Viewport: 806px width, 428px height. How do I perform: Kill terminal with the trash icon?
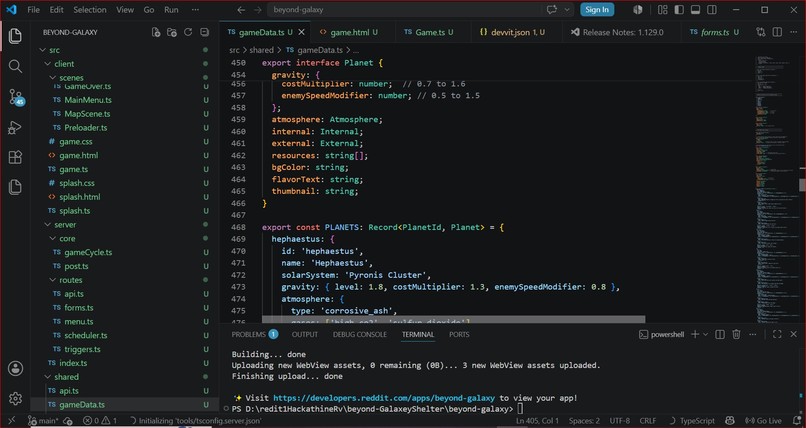tap(736, 334)
